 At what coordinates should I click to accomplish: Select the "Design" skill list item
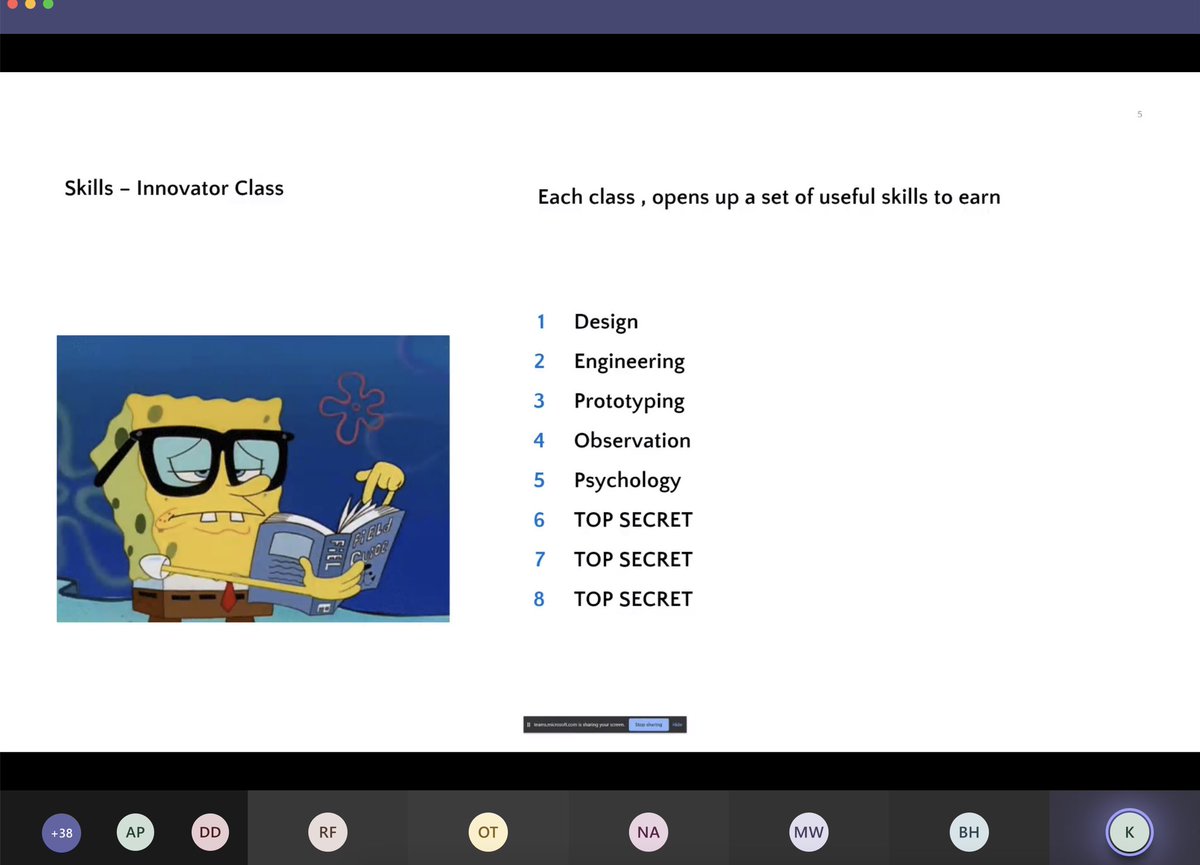(x=606, y=322)
